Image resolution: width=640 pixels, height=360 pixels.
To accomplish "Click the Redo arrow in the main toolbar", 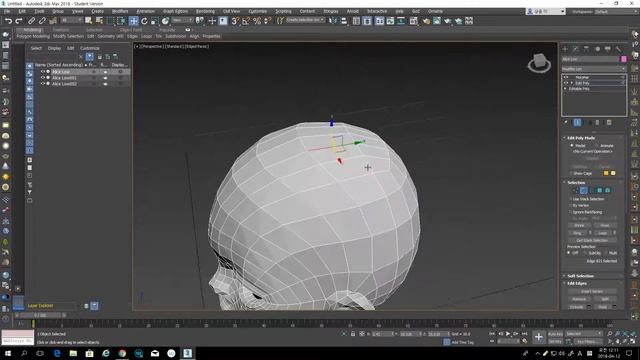I will point(19,21).
